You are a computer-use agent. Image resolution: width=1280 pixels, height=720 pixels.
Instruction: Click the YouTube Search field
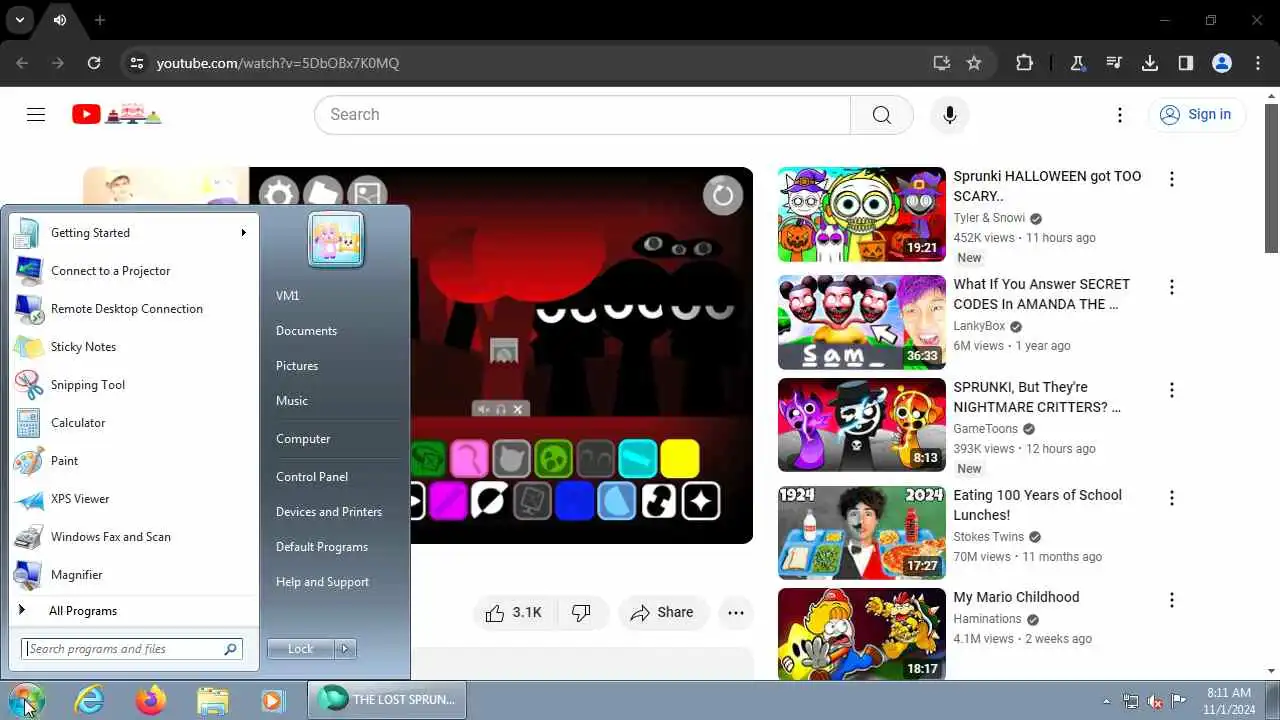[582, 115]
